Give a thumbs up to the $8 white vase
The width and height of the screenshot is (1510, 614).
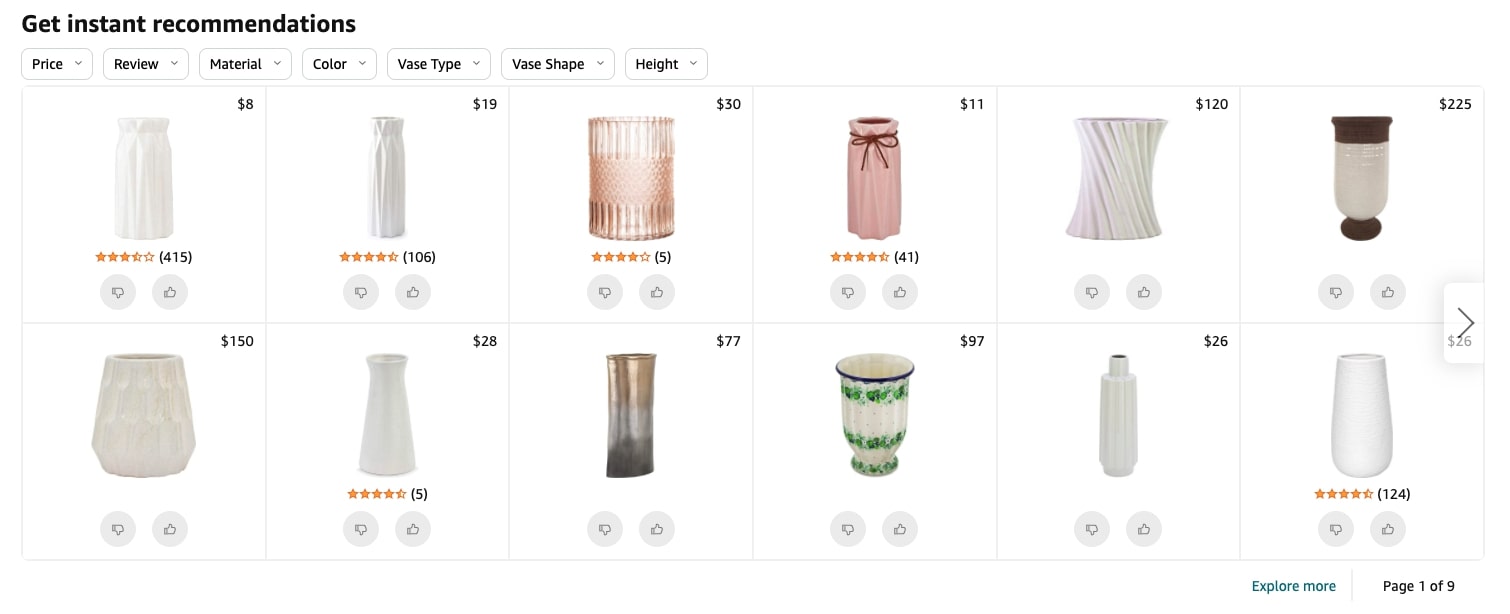click(x=169, y=292)
